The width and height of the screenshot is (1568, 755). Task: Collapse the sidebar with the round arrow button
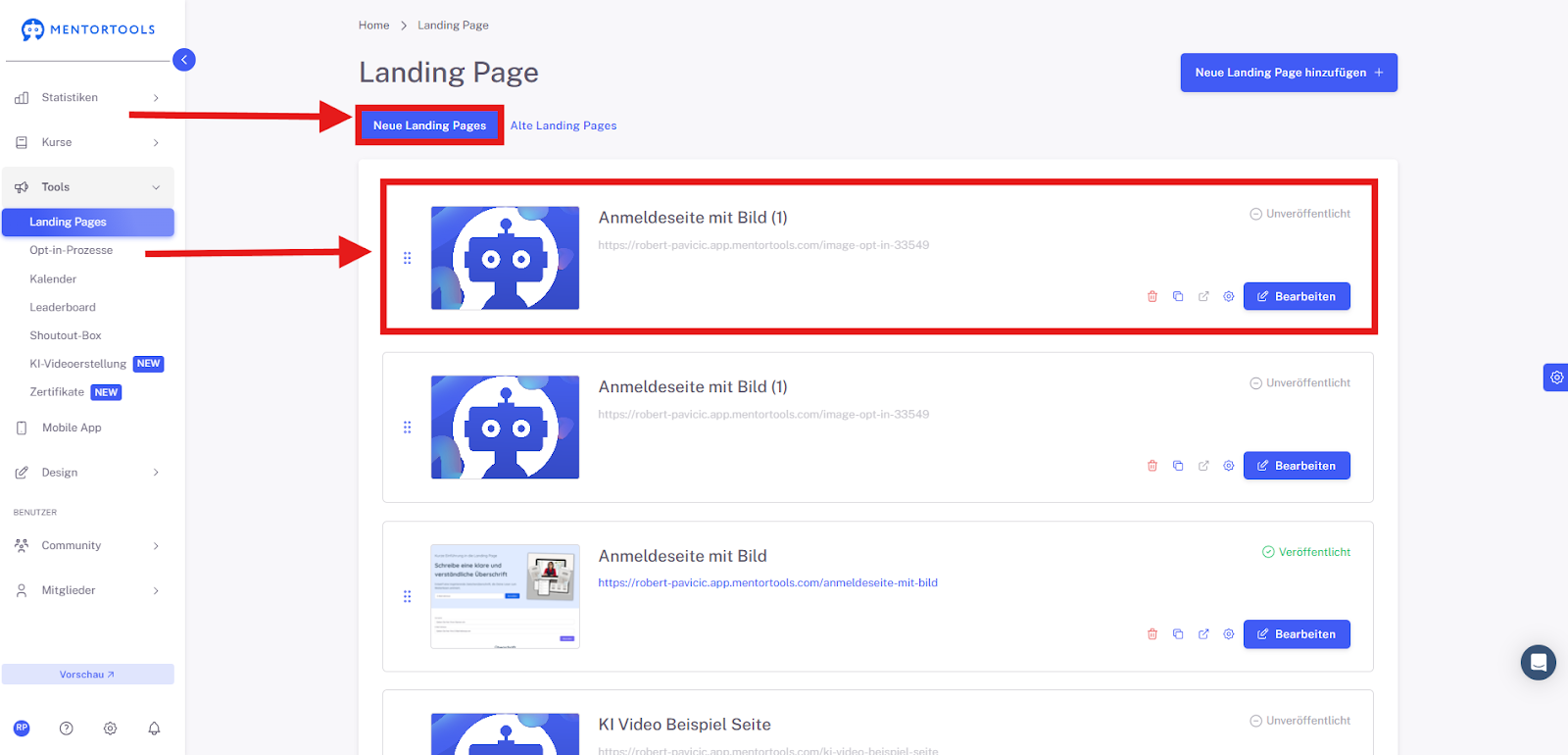click(x=184, y=60)
